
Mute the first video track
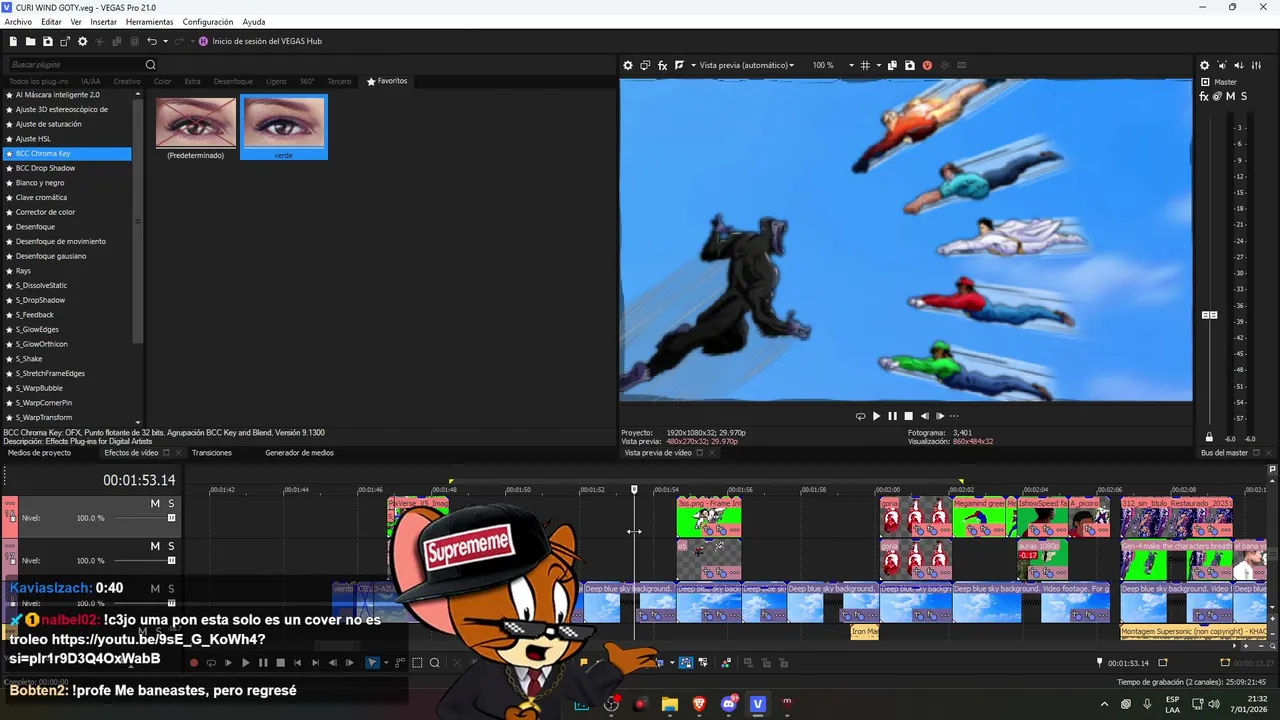[155, 503]
